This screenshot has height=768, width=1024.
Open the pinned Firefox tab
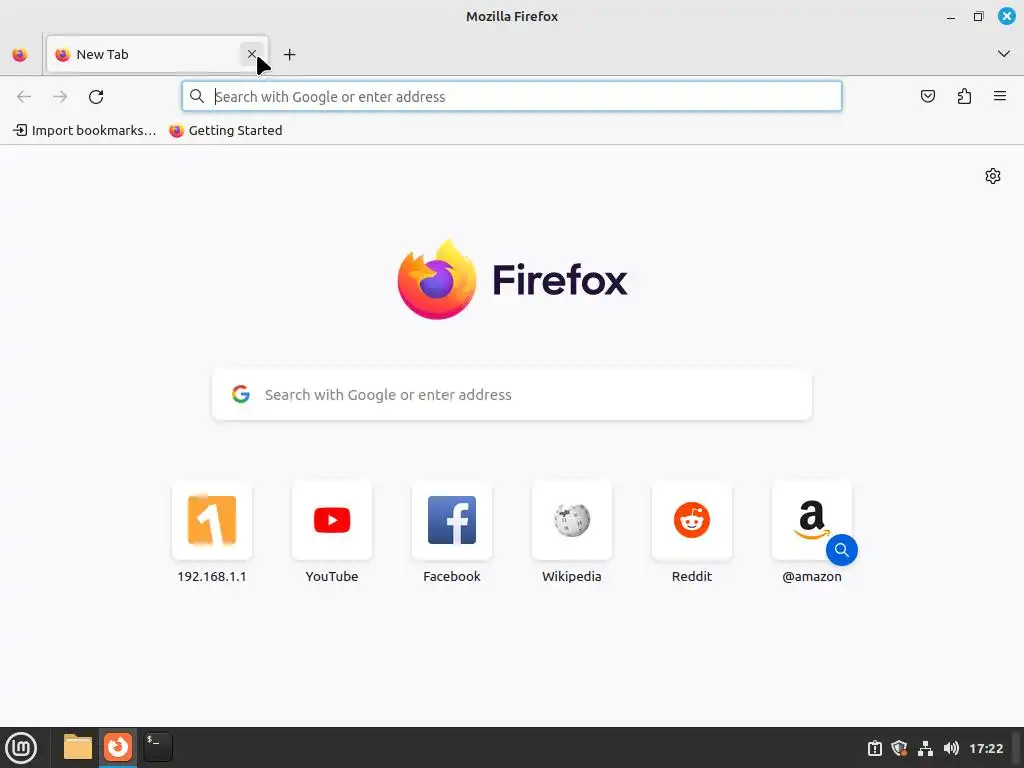pos(20,55)
